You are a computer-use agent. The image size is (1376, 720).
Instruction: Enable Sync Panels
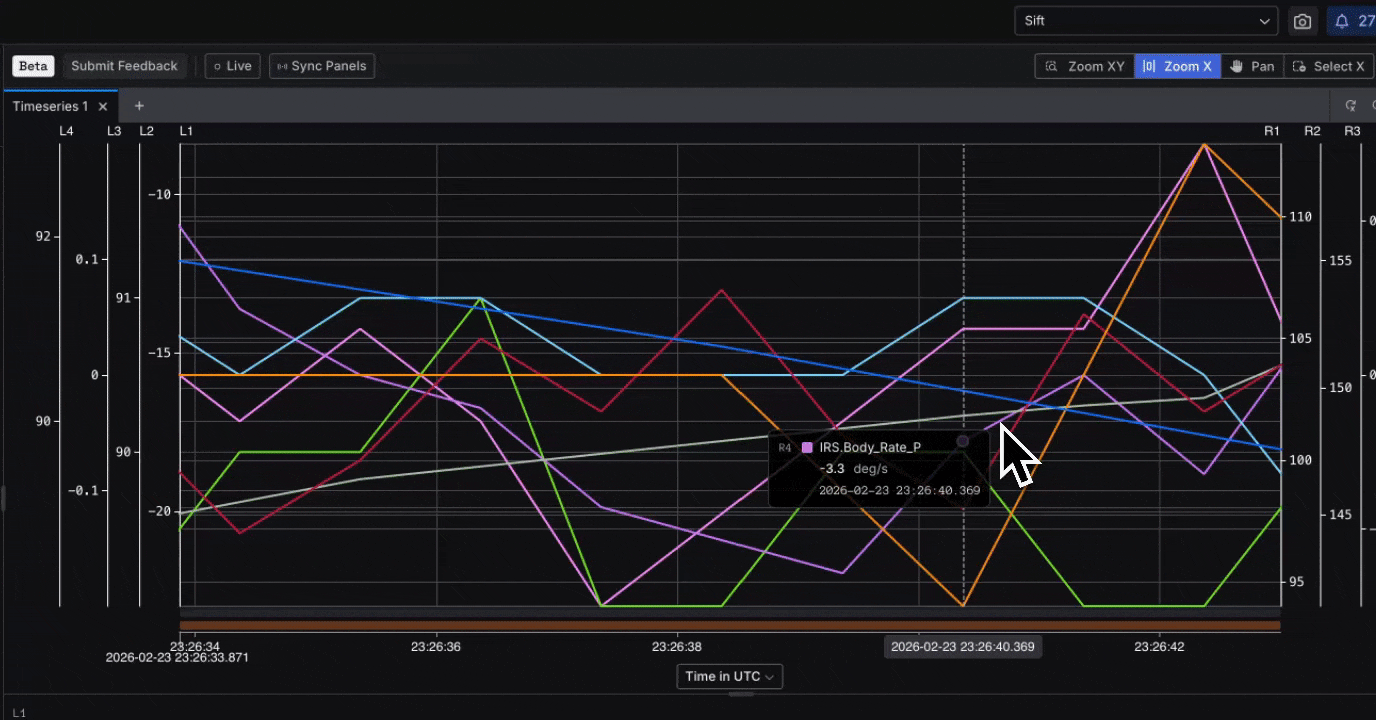tap(321, 66)
